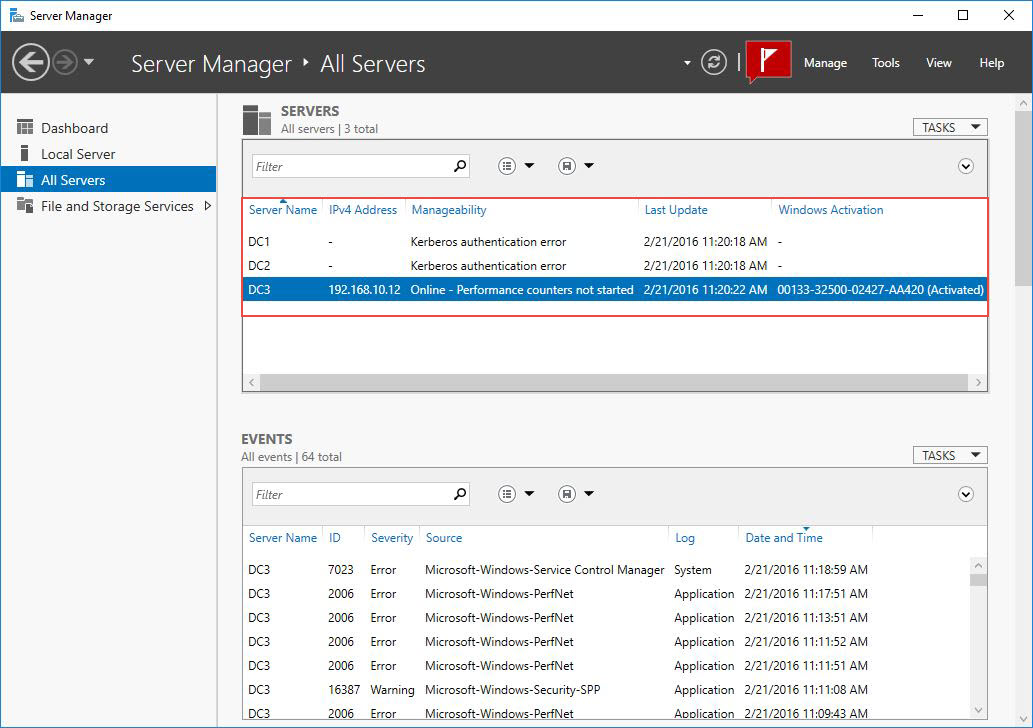Click the save query icon under Events
Screen dimensions: 1033x728
(x=566, y=493)
